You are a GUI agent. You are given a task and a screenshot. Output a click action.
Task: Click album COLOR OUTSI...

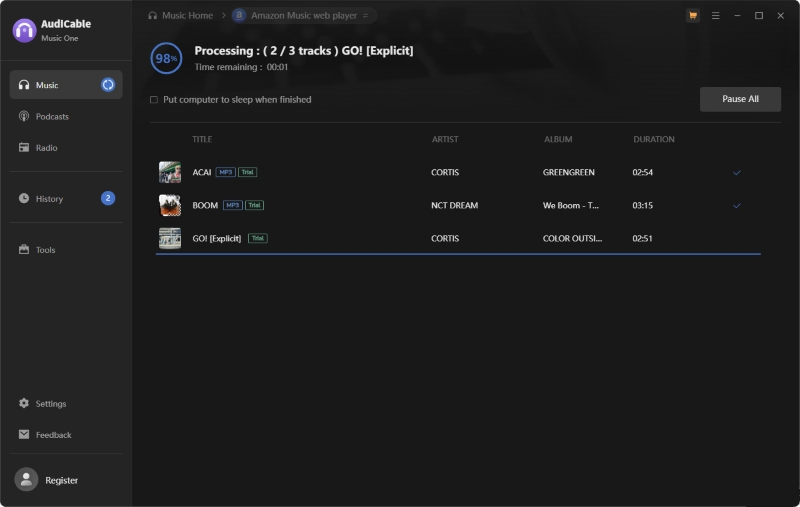pos(572,238)
